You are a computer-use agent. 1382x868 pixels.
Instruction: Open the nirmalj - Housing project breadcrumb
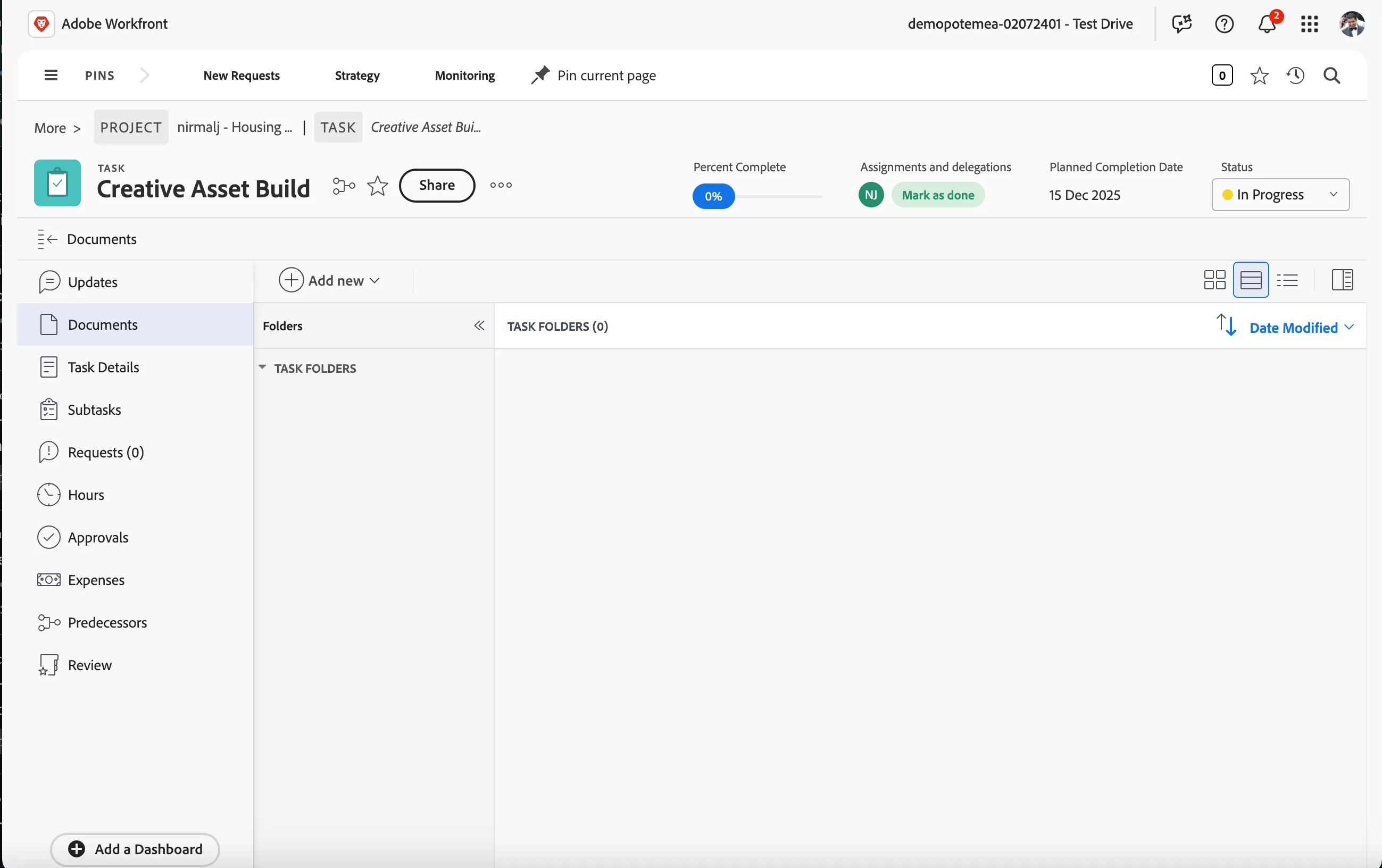pos(234,127)
